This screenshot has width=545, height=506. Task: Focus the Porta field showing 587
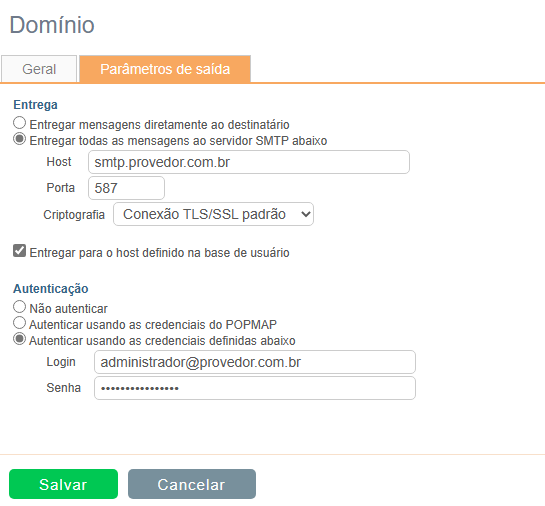pos(126,188)
